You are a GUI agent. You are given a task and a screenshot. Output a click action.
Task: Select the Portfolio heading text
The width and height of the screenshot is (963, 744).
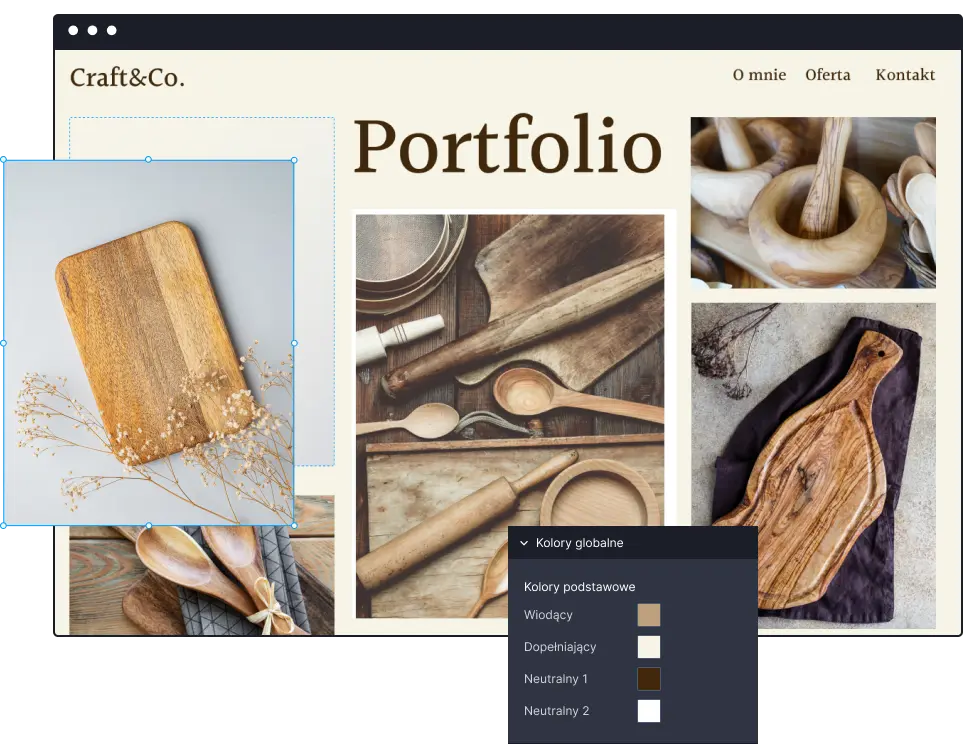(507, 147)
